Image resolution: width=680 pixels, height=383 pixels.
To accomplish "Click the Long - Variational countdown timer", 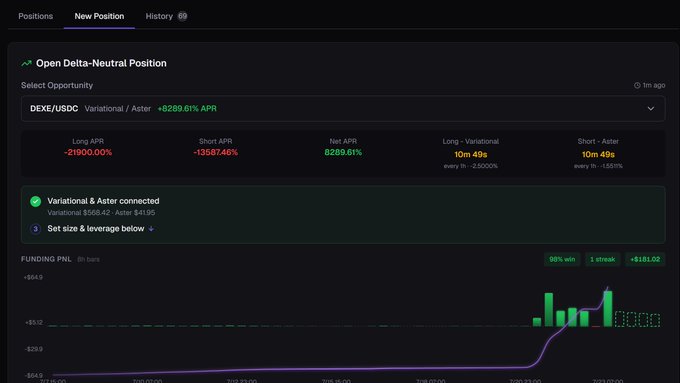I will [471, 154].
